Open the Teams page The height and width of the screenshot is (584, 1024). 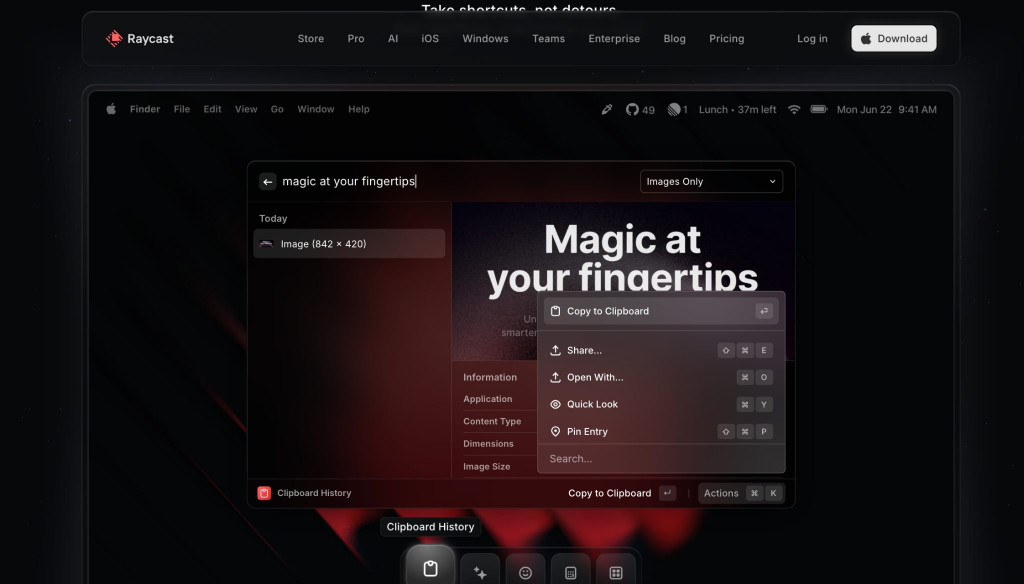549,39
